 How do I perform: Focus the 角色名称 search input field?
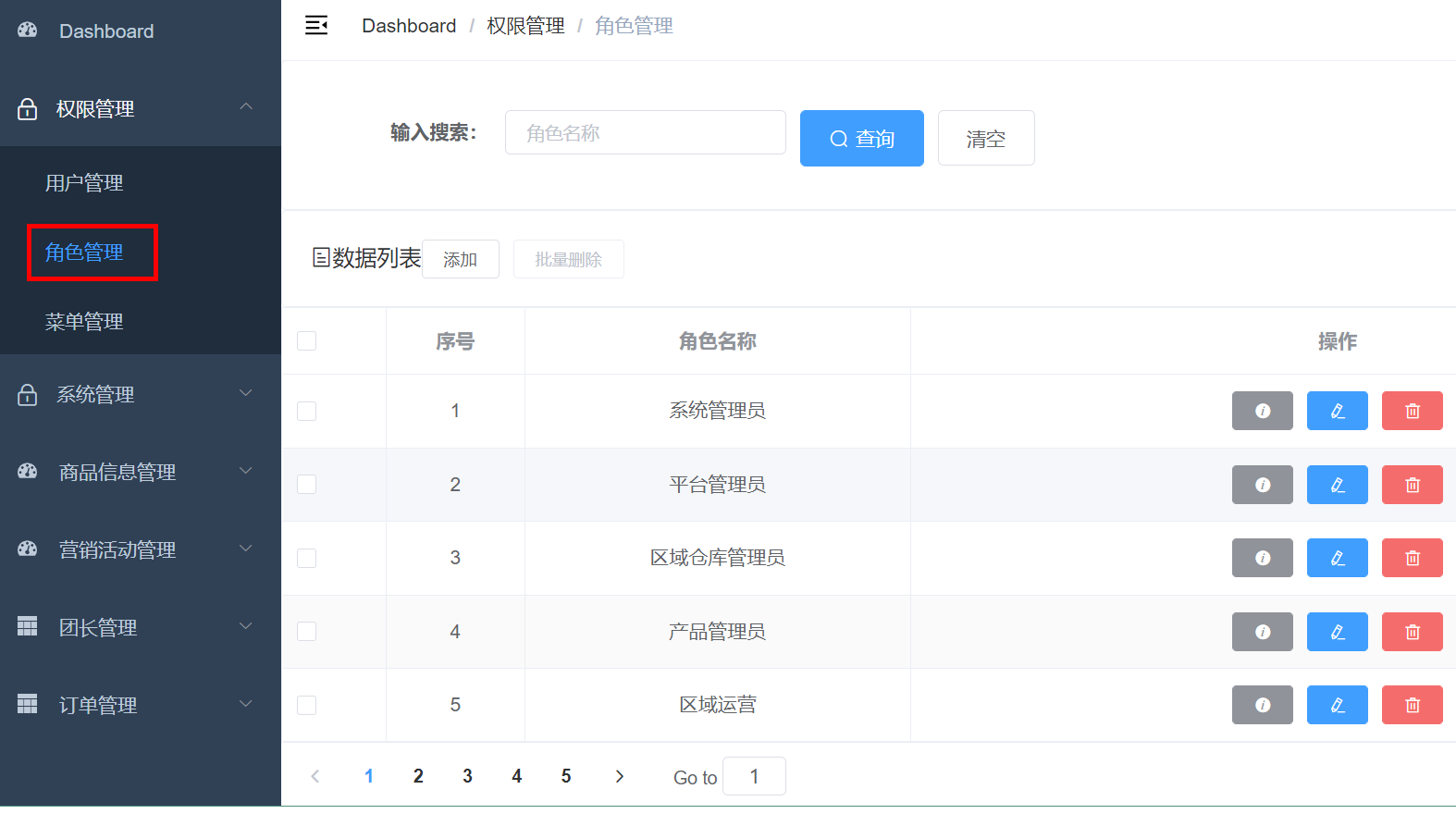(645, 133)
